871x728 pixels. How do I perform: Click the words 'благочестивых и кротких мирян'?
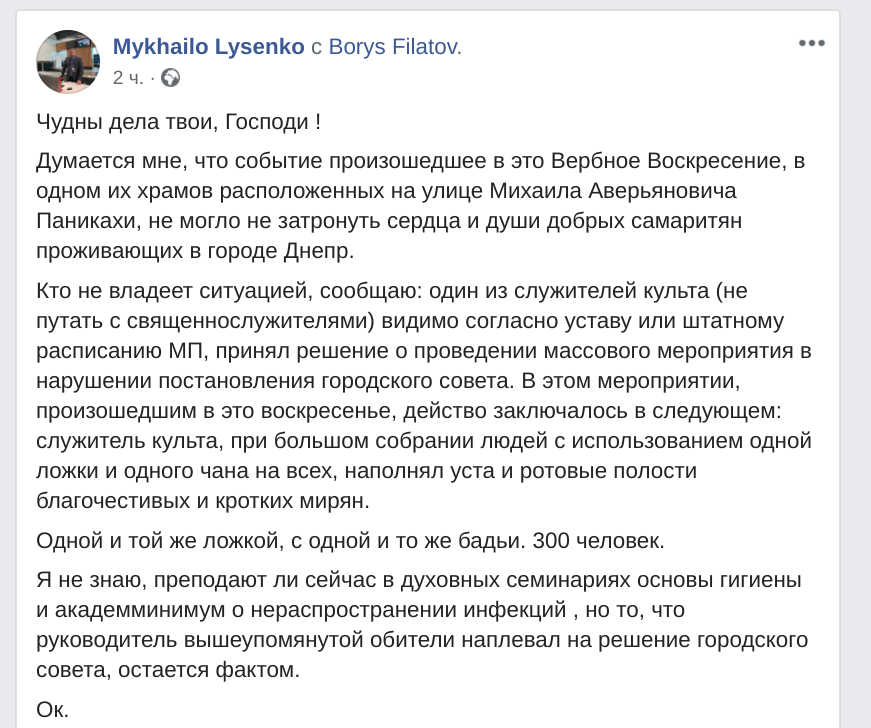201,500
